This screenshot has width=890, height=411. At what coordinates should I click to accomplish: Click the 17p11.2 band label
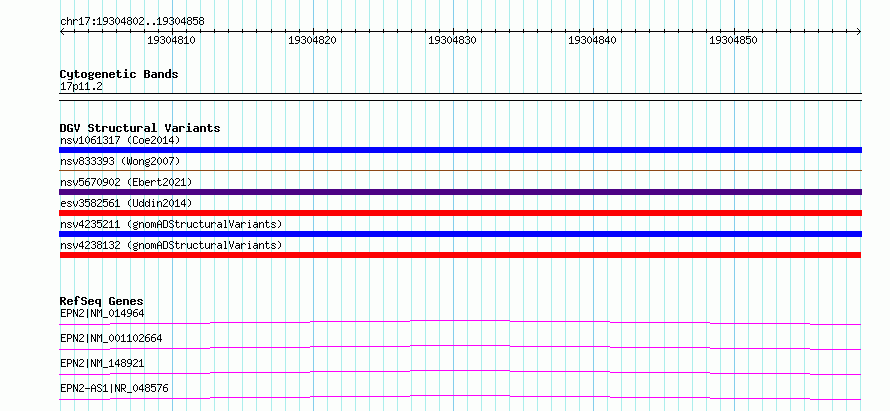click(81, 87)
